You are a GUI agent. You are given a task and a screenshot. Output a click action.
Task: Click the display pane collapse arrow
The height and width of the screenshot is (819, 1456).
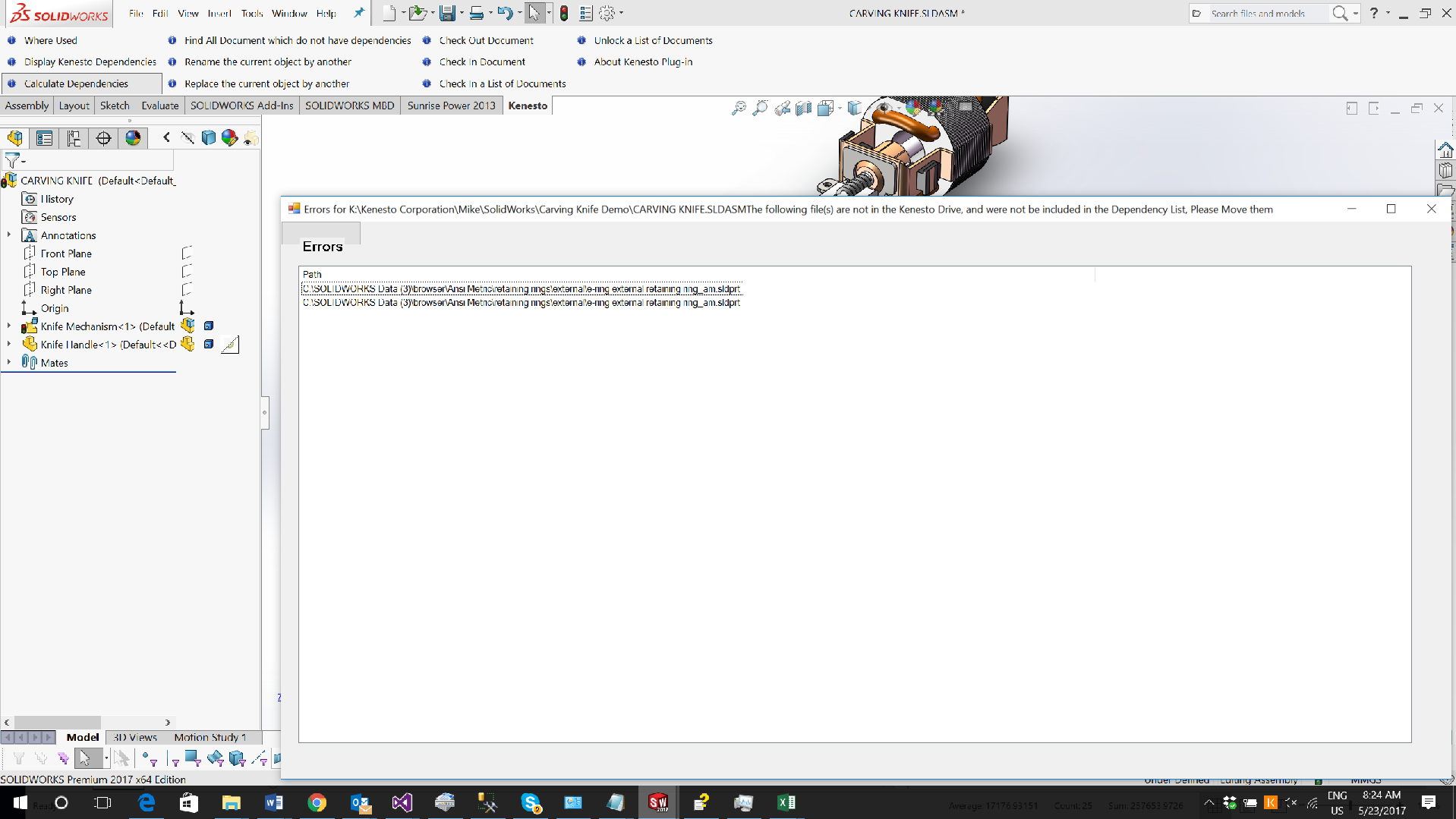(166, 137)
